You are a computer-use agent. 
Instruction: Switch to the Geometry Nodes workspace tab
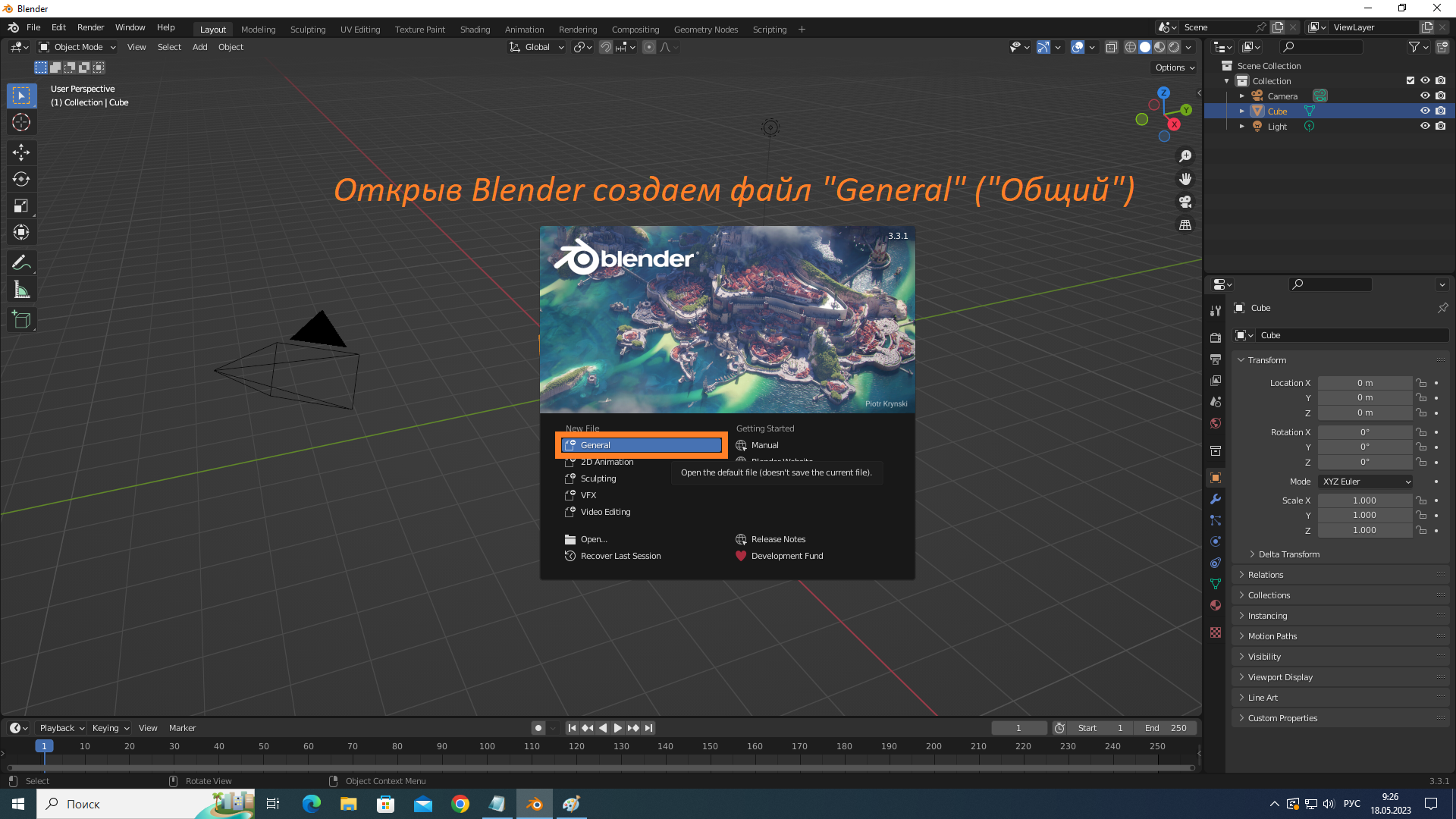click(705, 30)
